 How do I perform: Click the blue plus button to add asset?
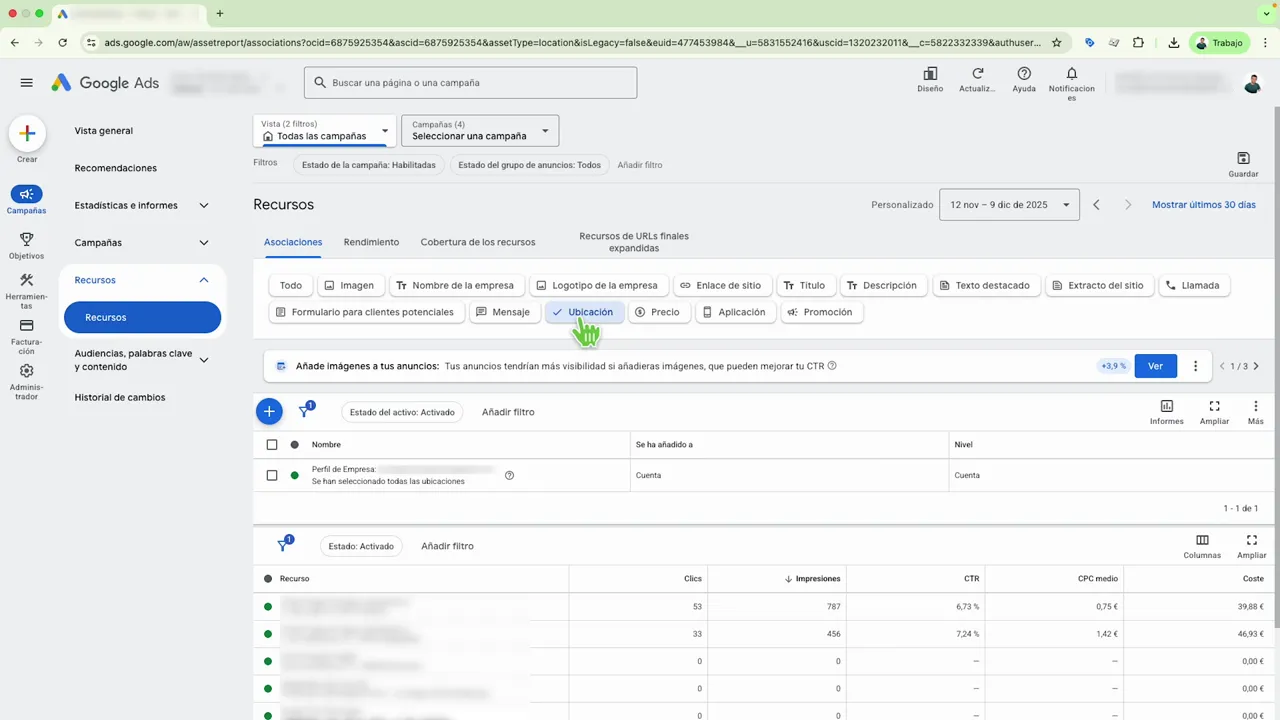point(268,411)
